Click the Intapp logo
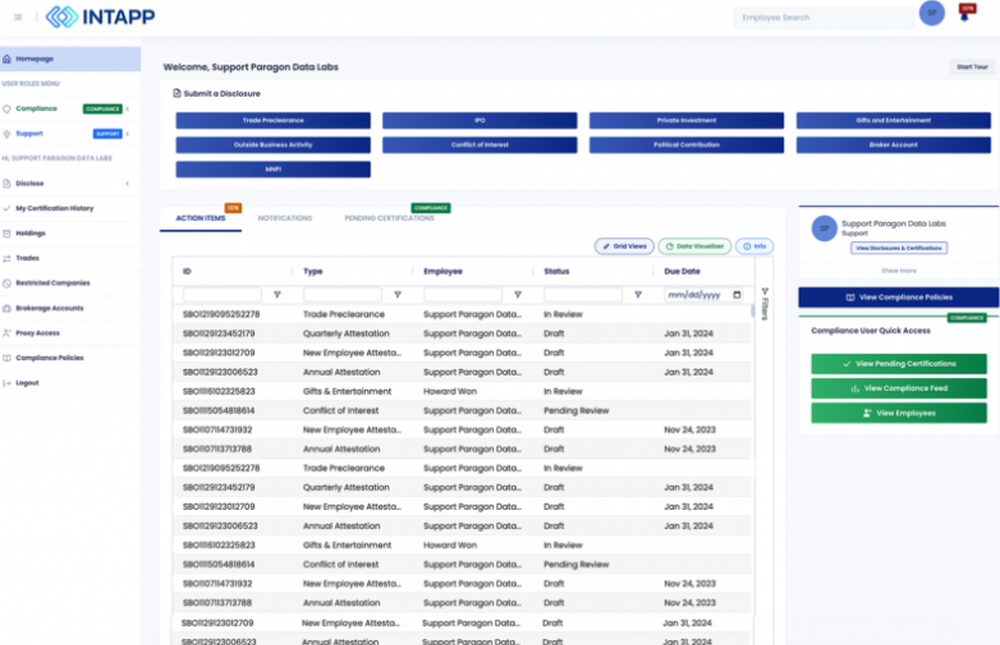Viewport: 1000px width, 645px height. pyautogui.click(x=100, y=17)
